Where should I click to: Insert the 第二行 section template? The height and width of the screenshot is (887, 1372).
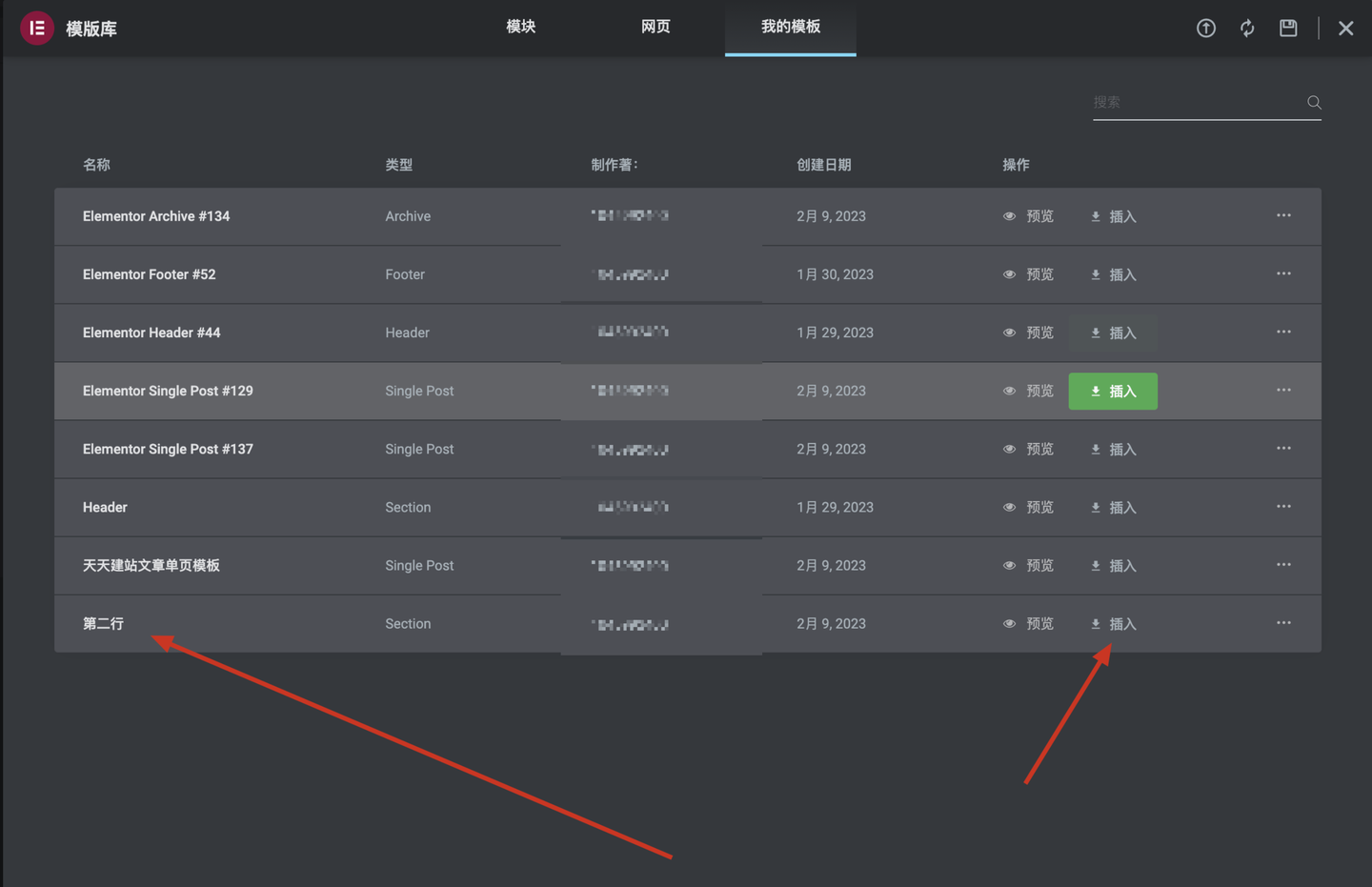point(1113,623)
